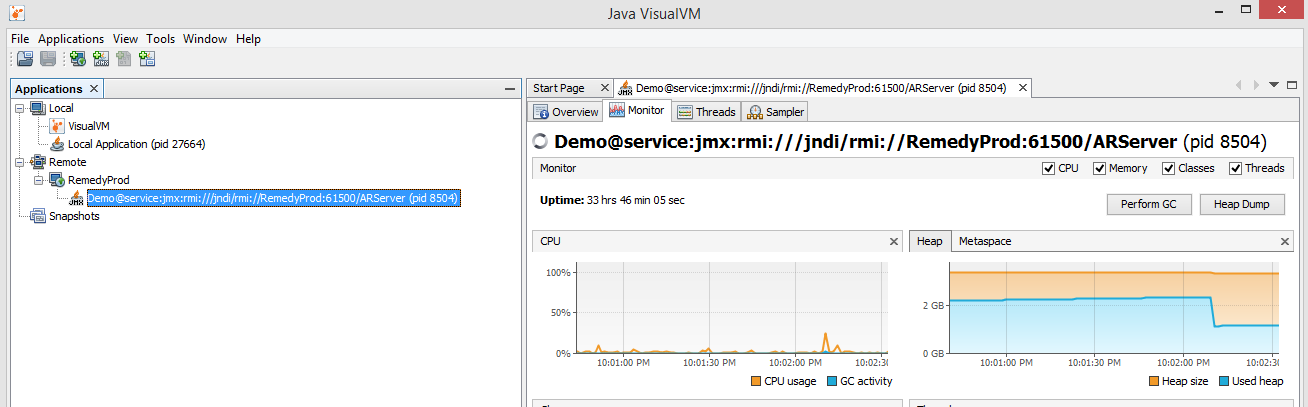
Task: Click the Local computer icon in tree
Action: 38,108
